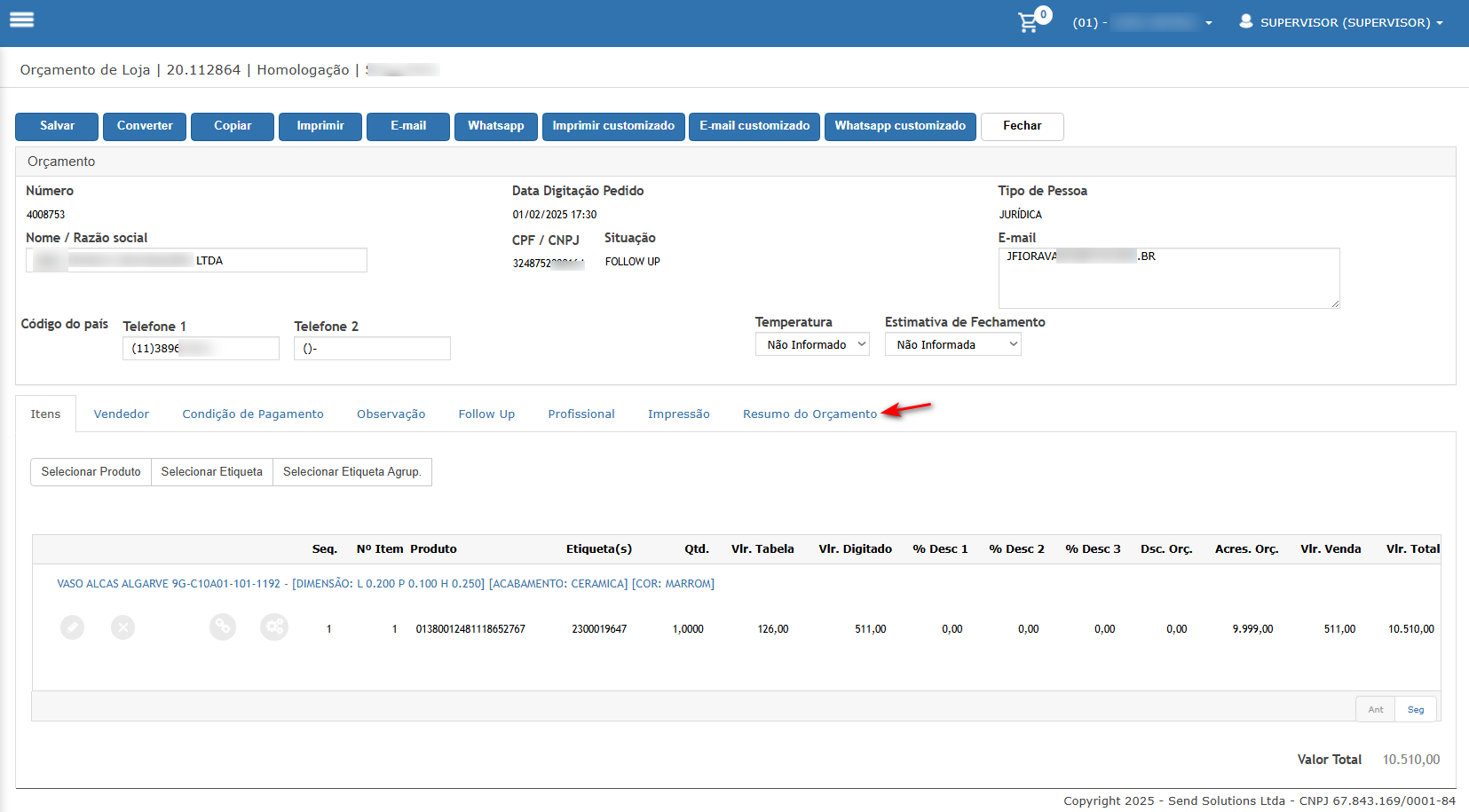Click the Vlr. Tabela column header
Viewport: 1469px width, 812px height.
click(762, 549)
